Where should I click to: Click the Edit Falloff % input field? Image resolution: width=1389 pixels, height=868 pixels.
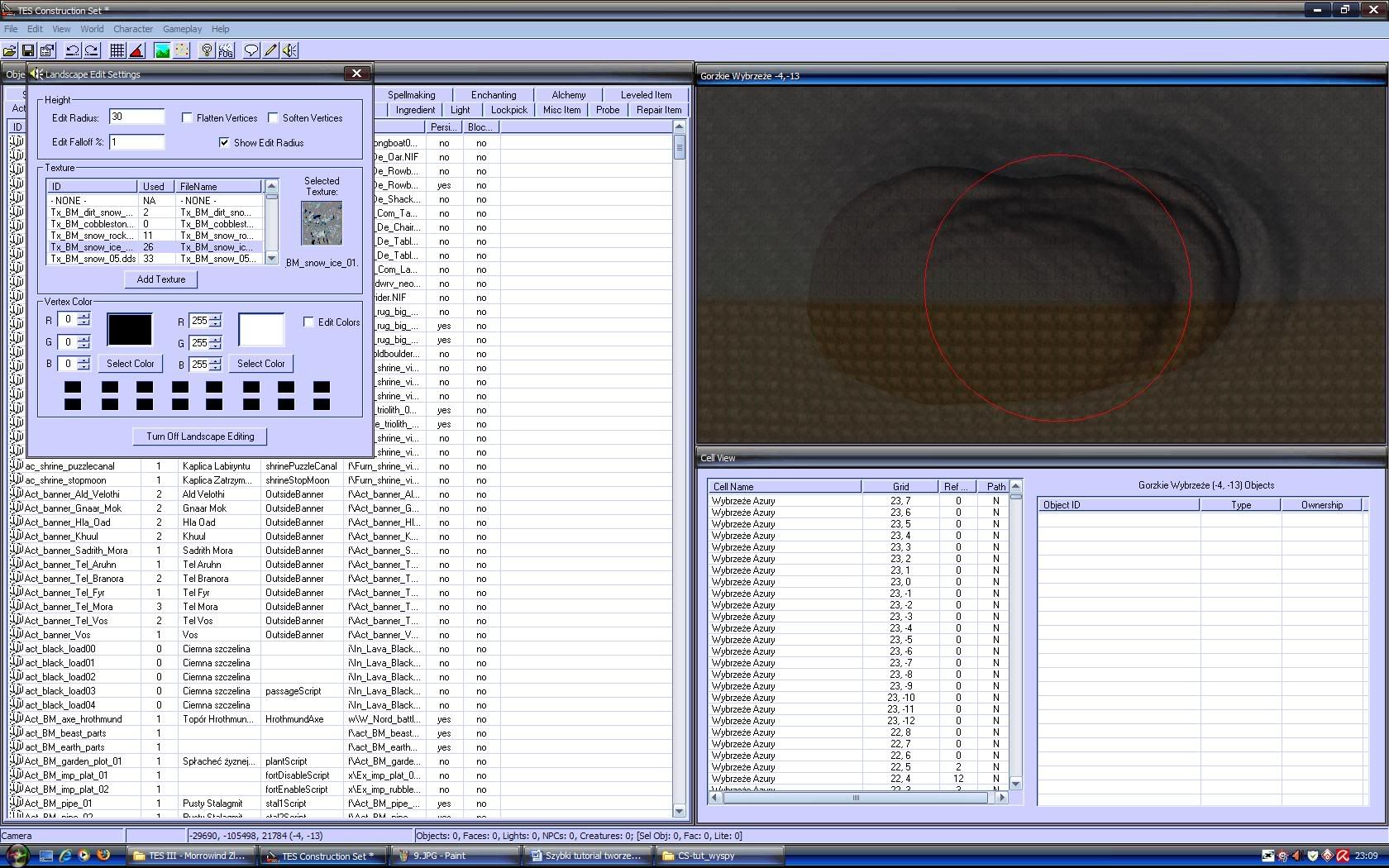(x=137, y=142)
